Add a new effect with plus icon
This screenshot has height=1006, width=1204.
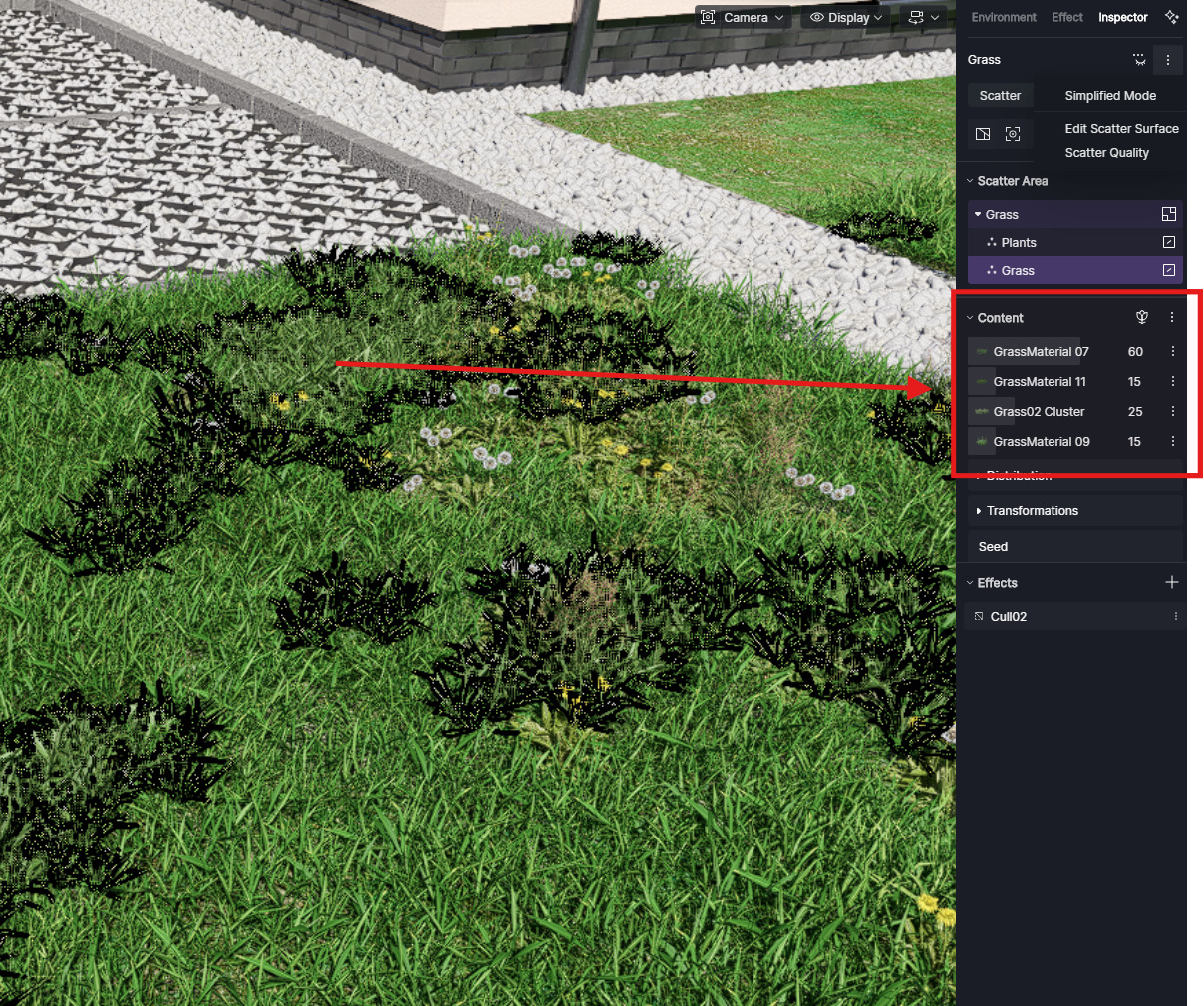pos(1172,582)
